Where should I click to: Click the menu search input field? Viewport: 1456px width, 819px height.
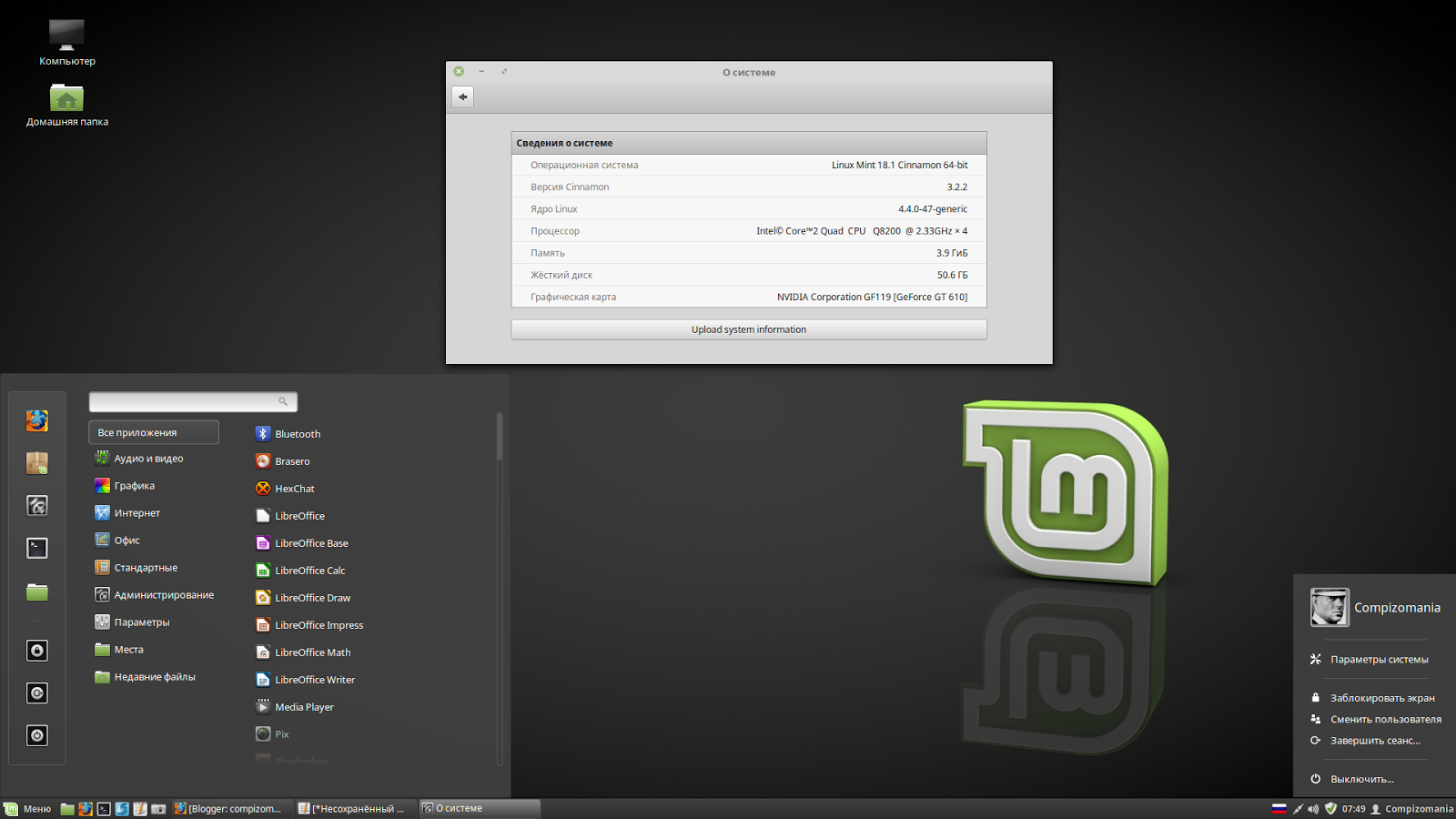[193, 401]
